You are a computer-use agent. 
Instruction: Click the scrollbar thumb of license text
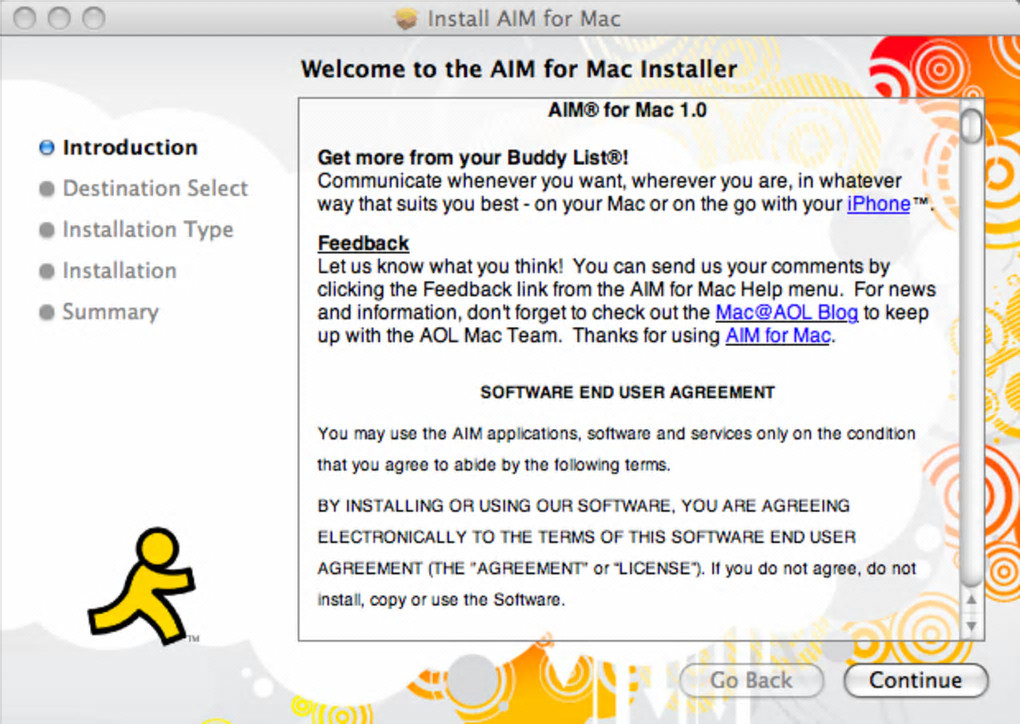[971, 126]
